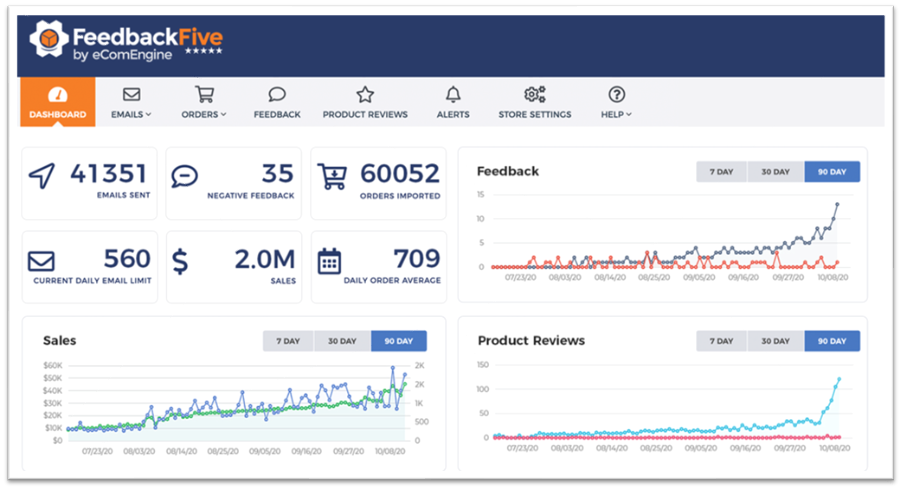The width and height of the screenshot is (902, 490).
Task: Open the Dashboard gauge icon
Action: pos(57,95)
